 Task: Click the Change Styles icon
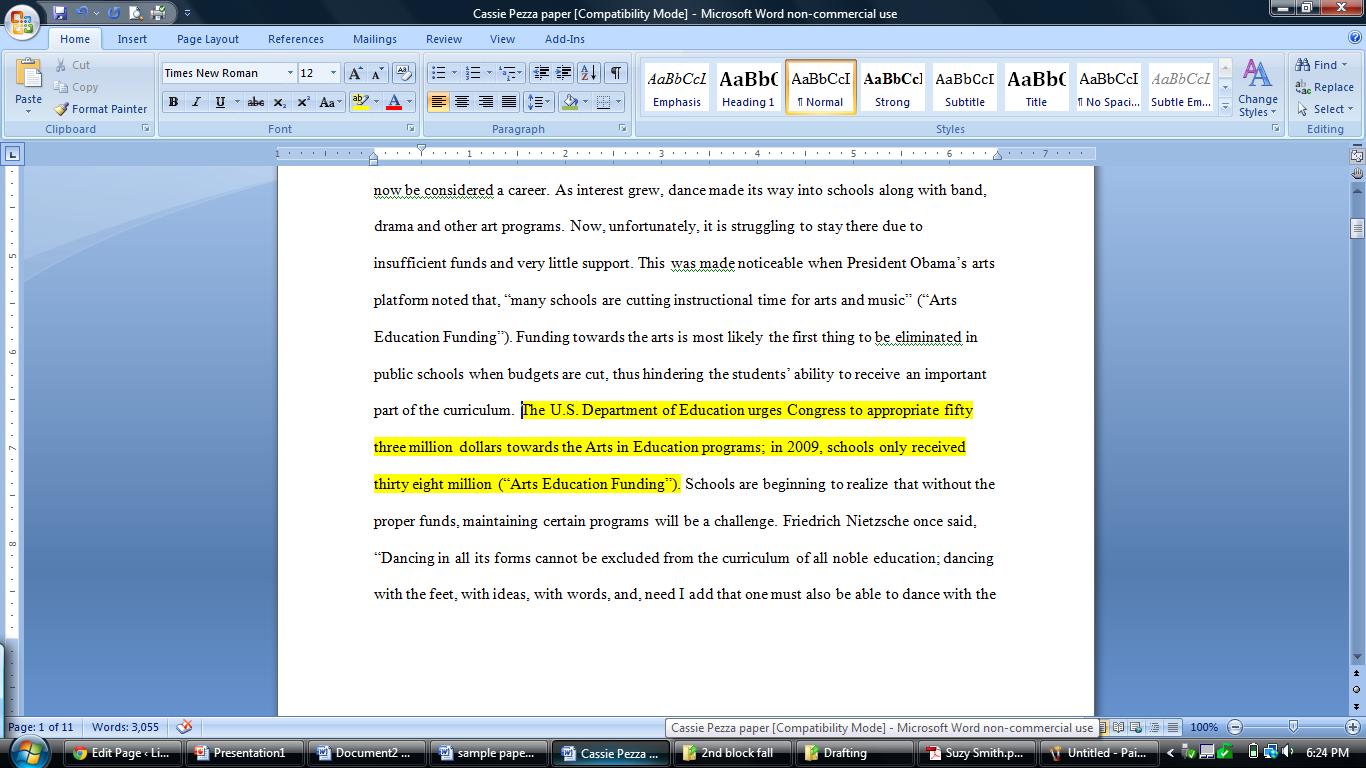pyautogui.click(x=1257, y=88)
